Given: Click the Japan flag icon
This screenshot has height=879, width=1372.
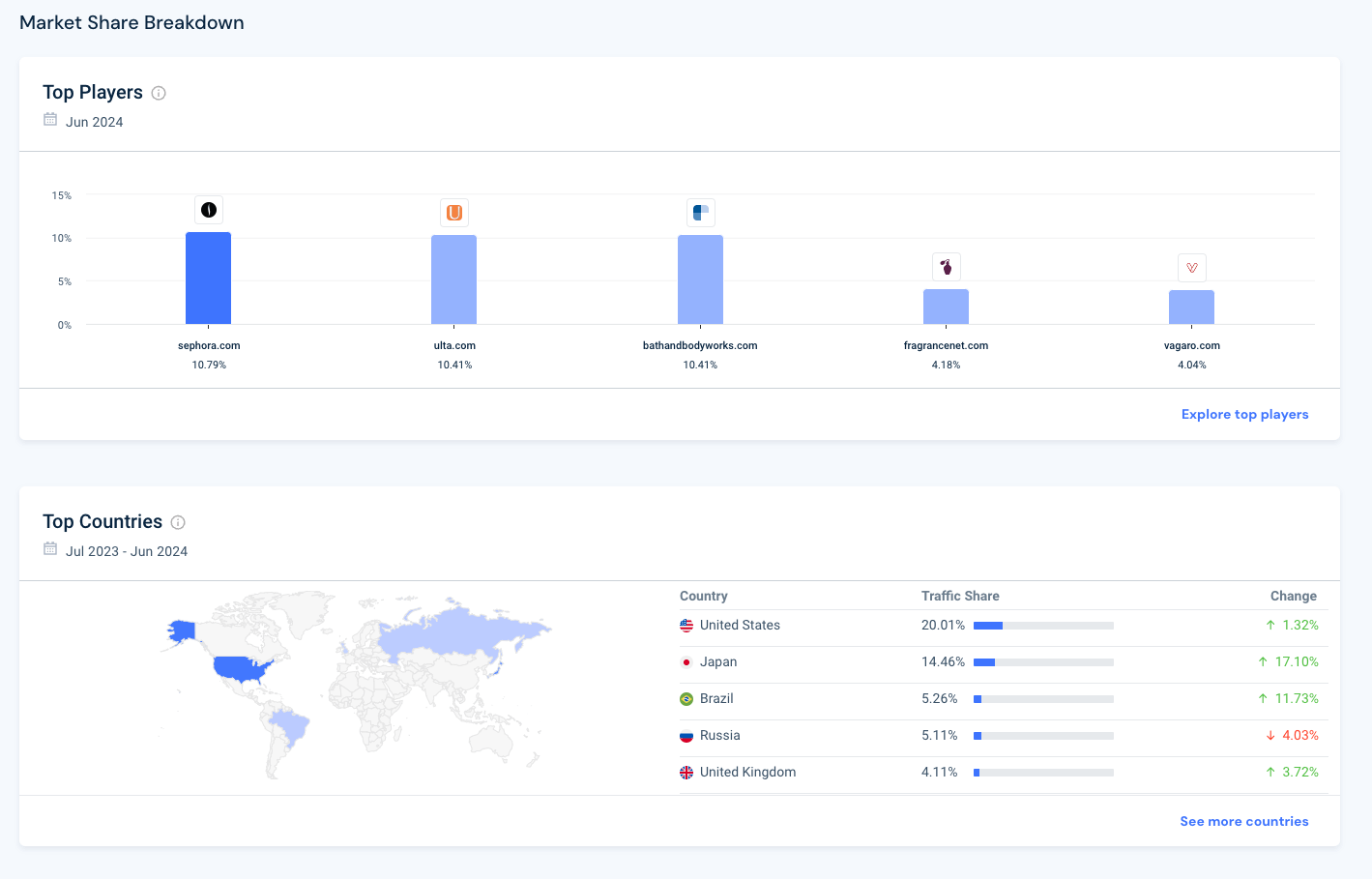Looking at the screenshot, I should [x=686, y=662].
